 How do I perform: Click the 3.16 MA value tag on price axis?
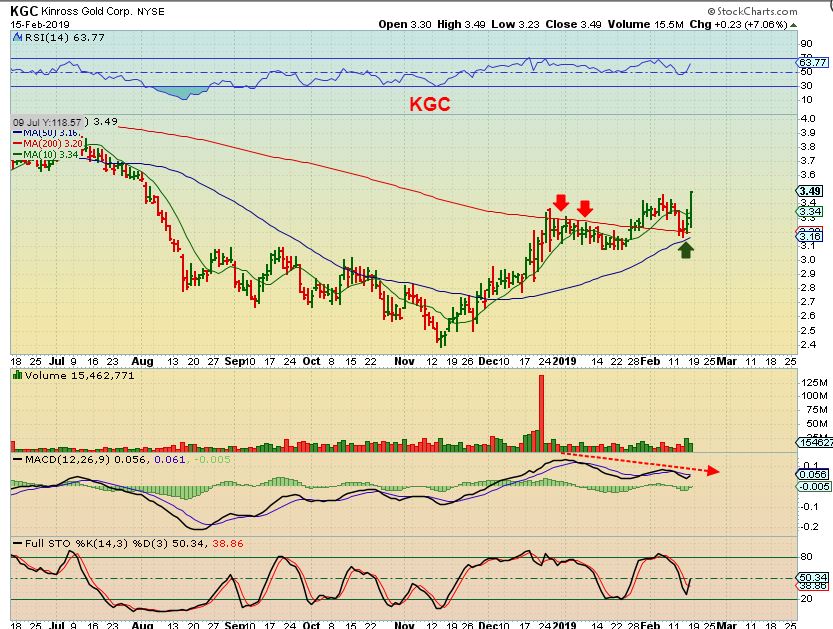tap(810, 236)
